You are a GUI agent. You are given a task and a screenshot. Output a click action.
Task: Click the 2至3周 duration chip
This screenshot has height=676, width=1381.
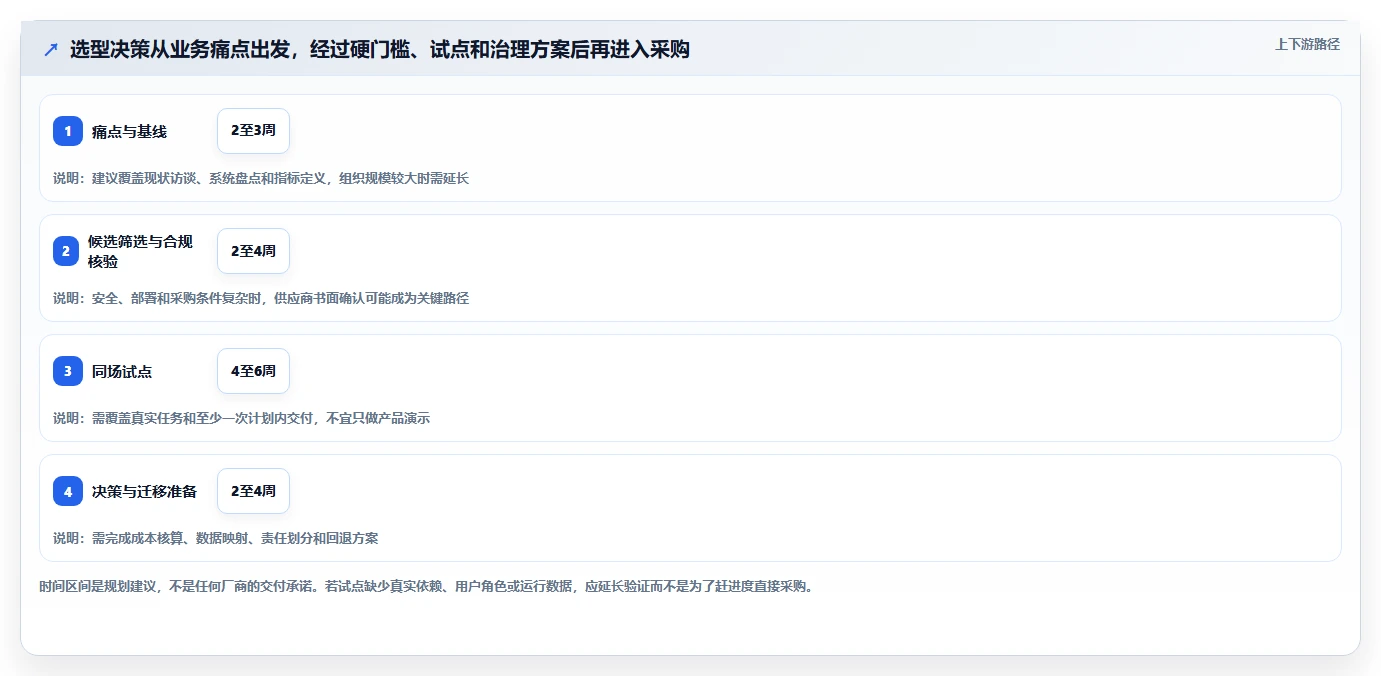(x=253, y=131)
